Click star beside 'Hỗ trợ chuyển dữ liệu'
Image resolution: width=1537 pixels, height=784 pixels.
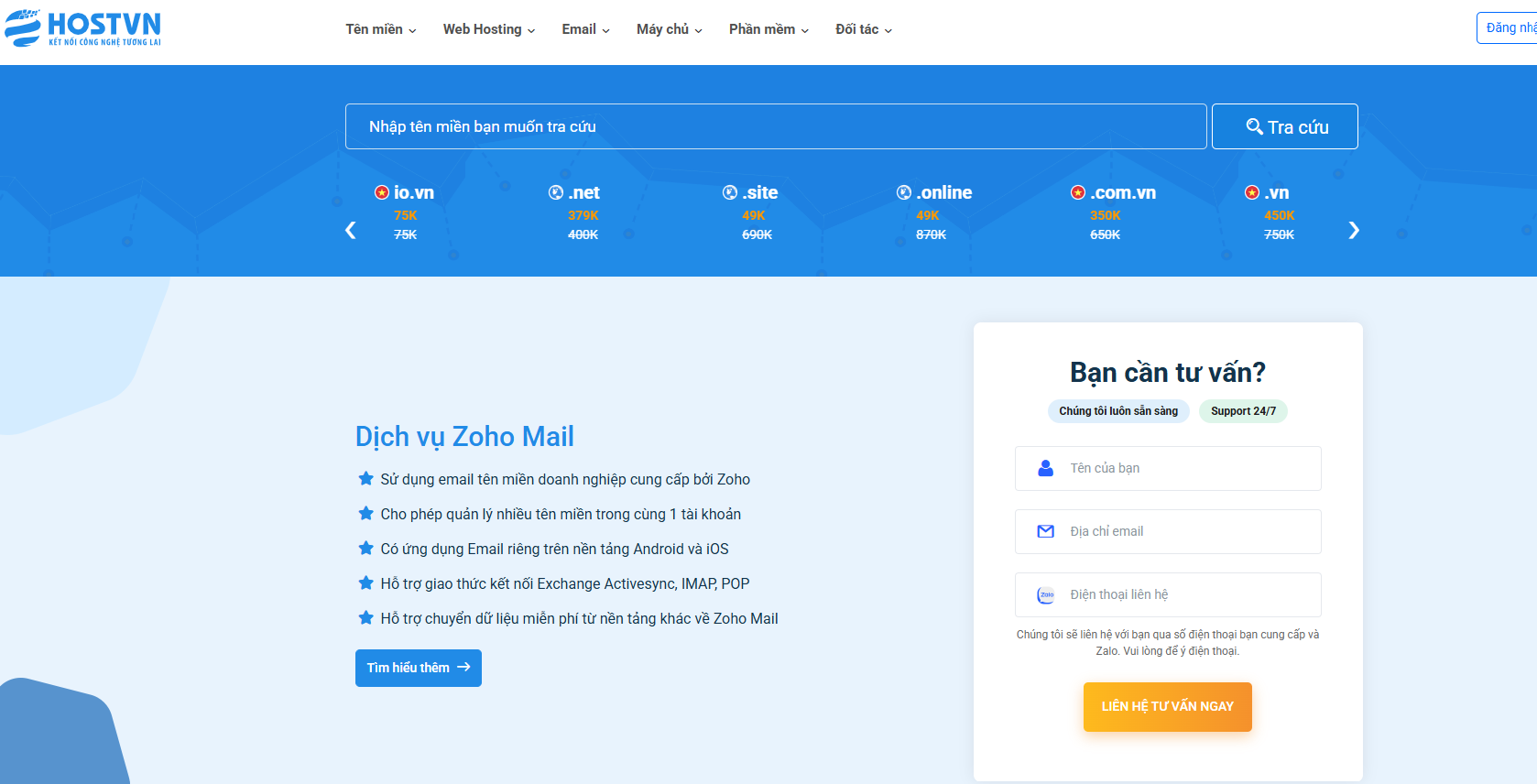(x=365, y=617)
